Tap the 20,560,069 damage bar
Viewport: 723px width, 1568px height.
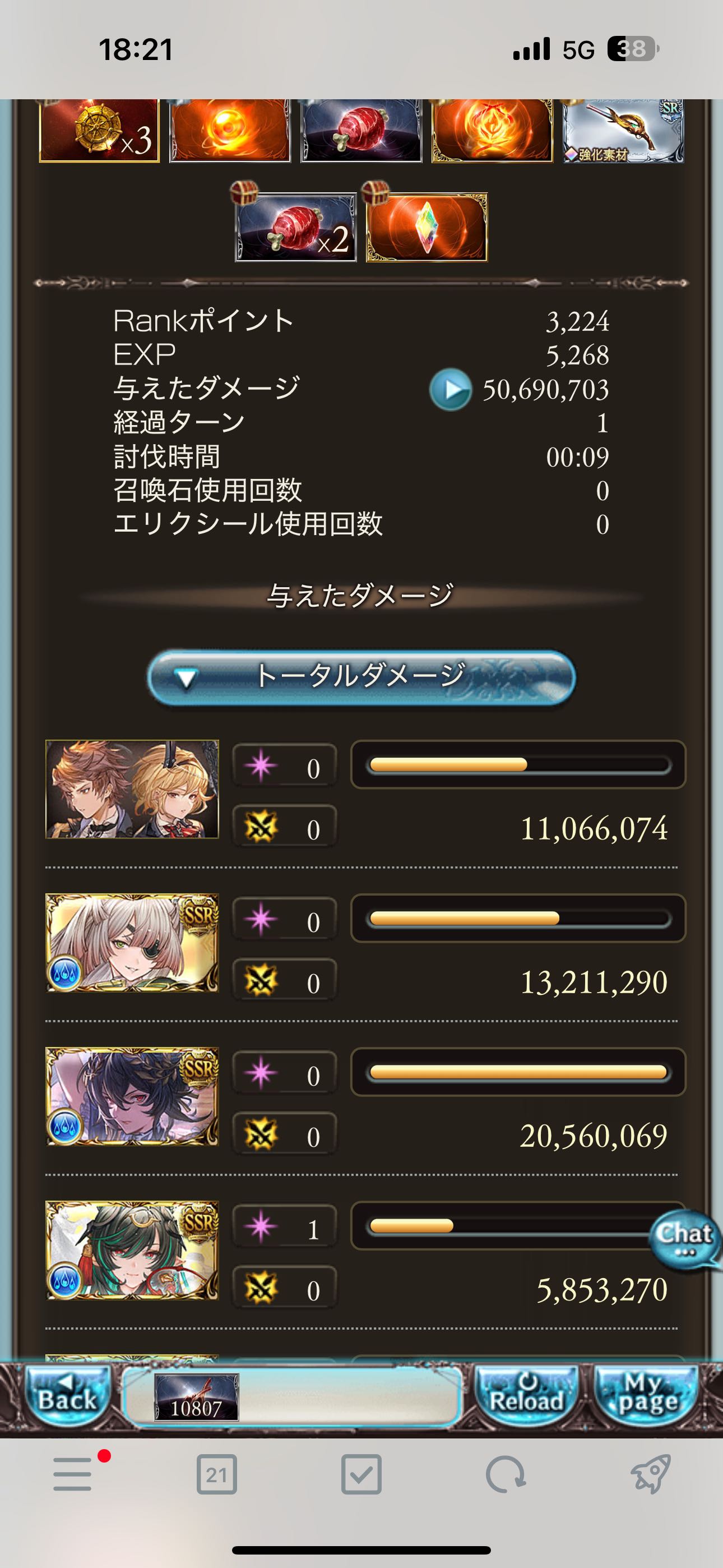tap(518, 1072)
